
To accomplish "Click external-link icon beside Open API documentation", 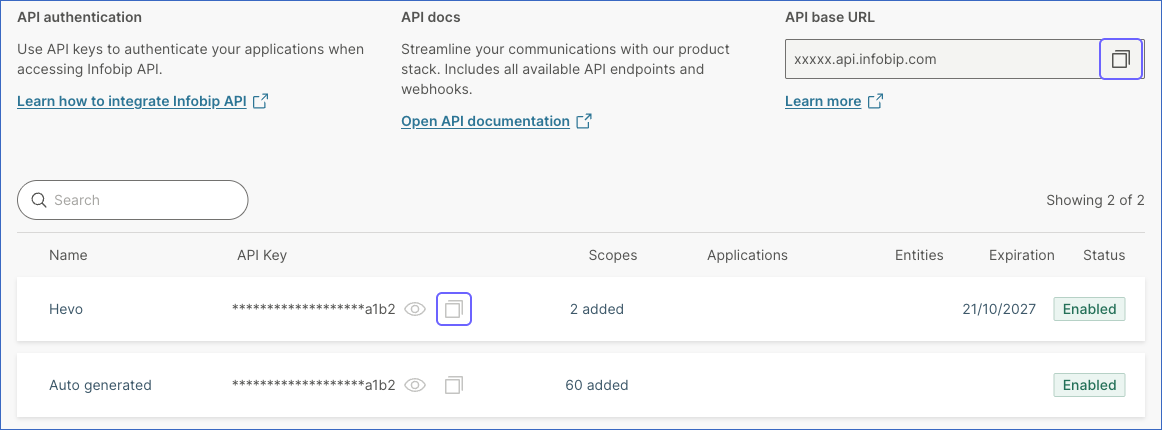I will pyautogui.click(x=584, y=121).
